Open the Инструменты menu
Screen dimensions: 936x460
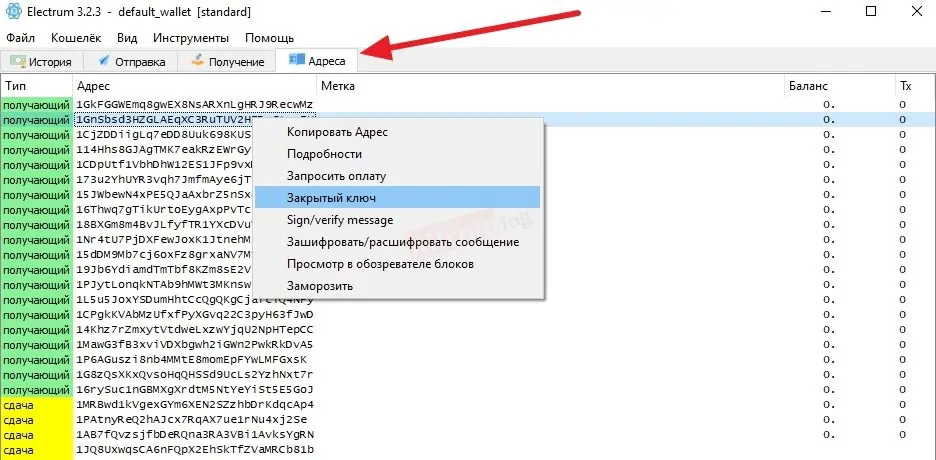click(190, 38)
